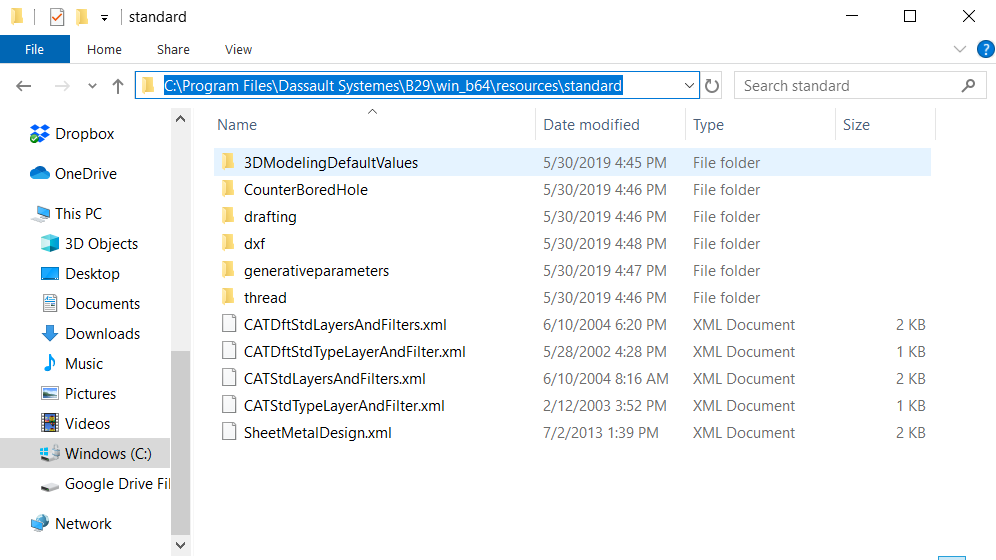The height and width of the screenshot is (560, 996).
Task: Click the Back navigation arrow
Action: tap(24, 86)
